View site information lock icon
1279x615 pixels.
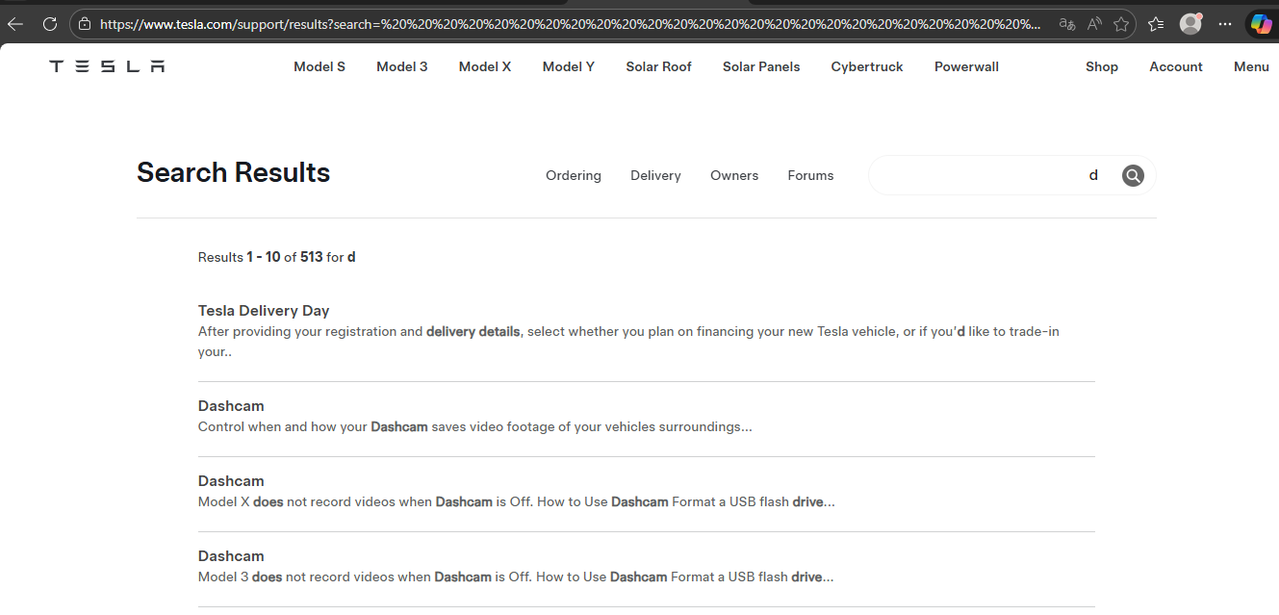click(x=85, y=24)
